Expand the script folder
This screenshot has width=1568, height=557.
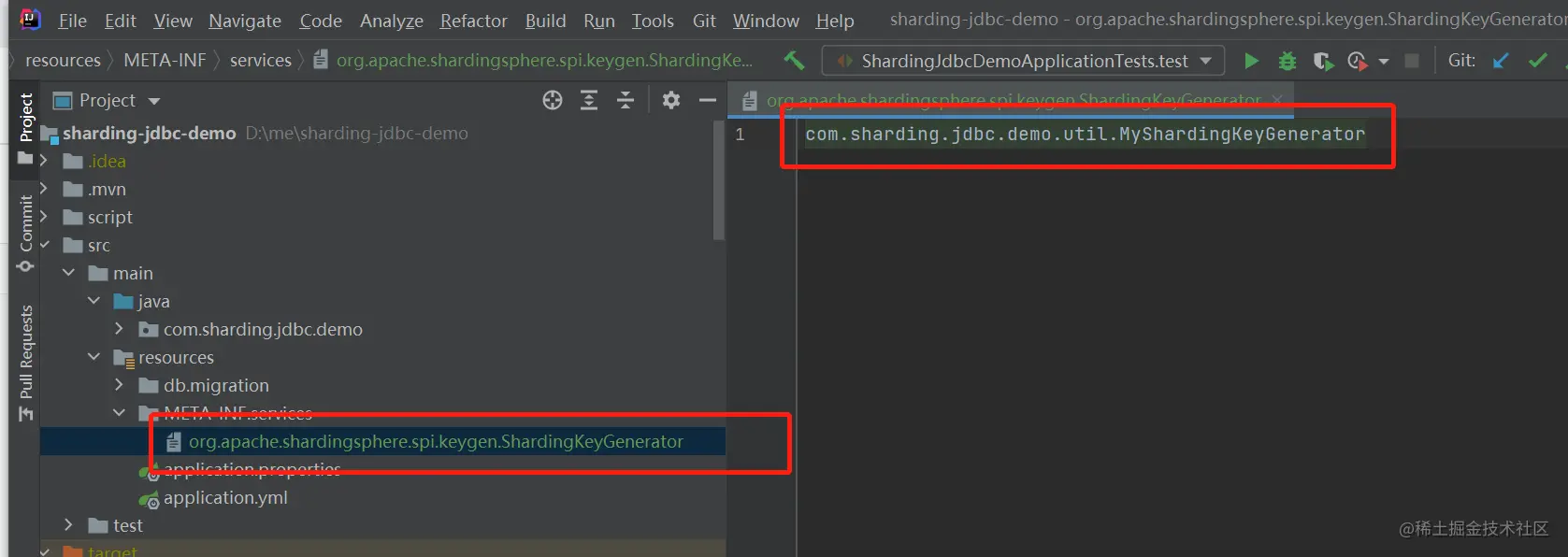click(43, 217)
